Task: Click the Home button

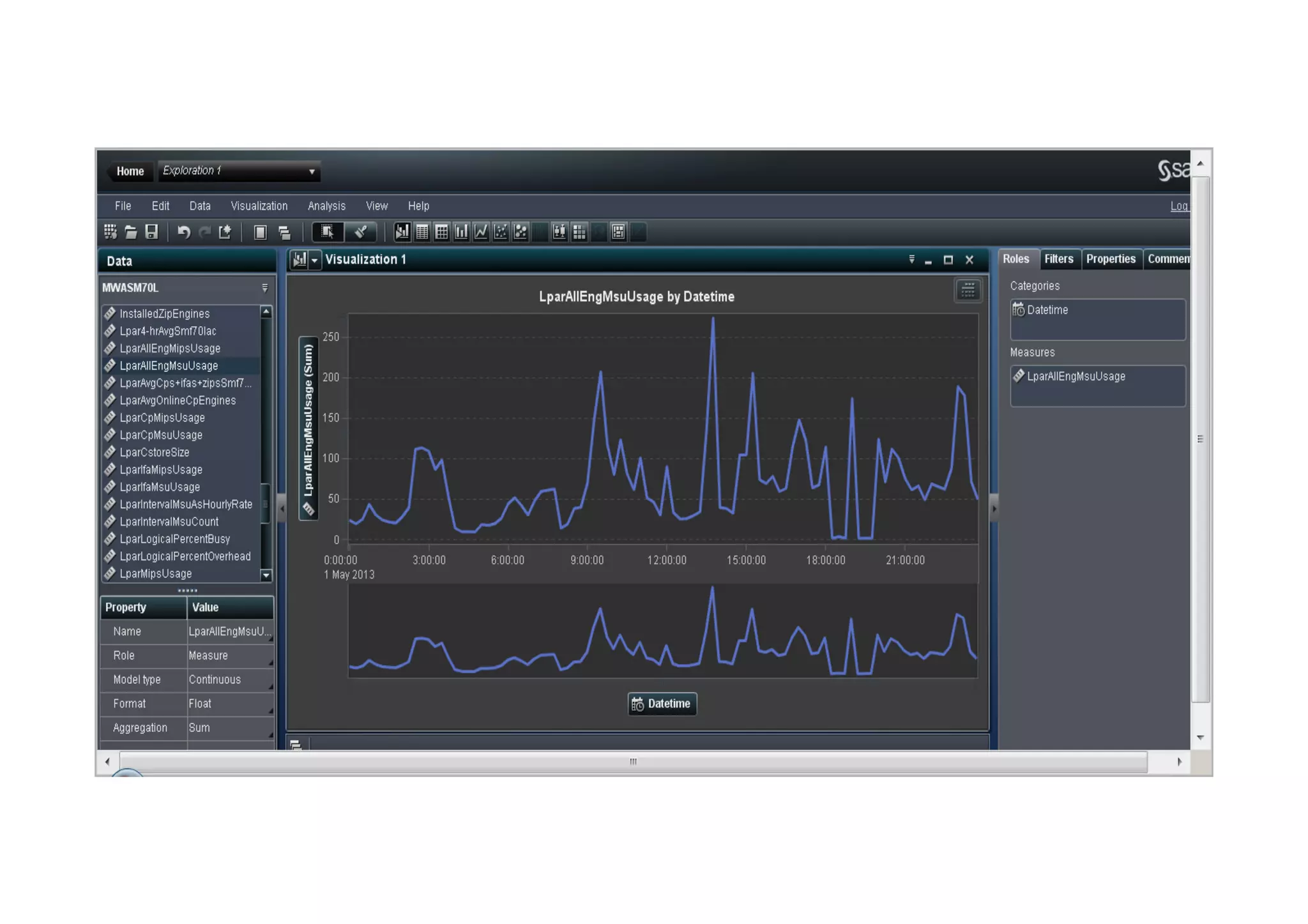Action: tap(130, 171)
